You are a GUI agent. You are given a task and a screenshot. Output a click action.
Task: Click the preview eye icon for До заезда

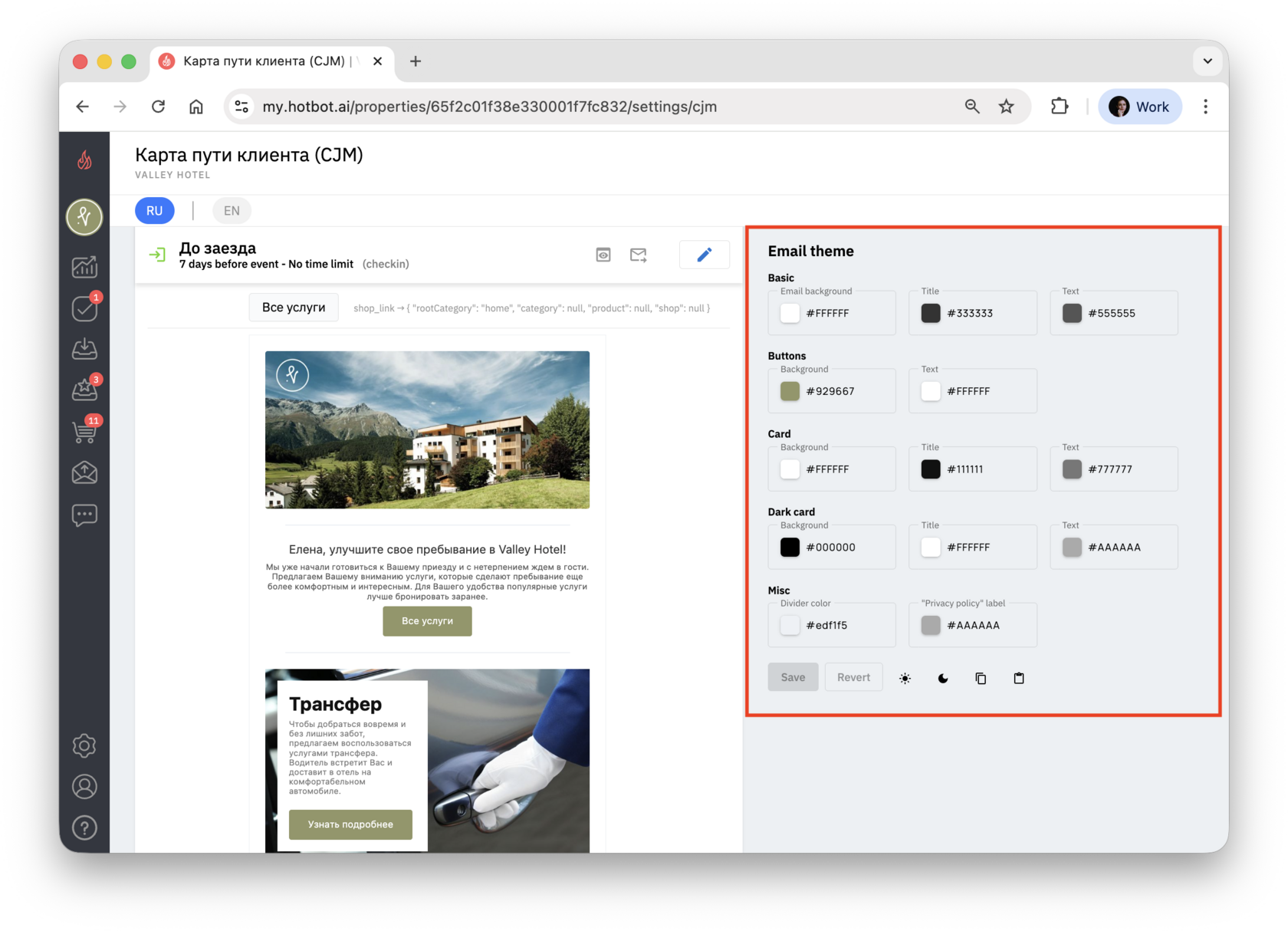click(603, 255)
